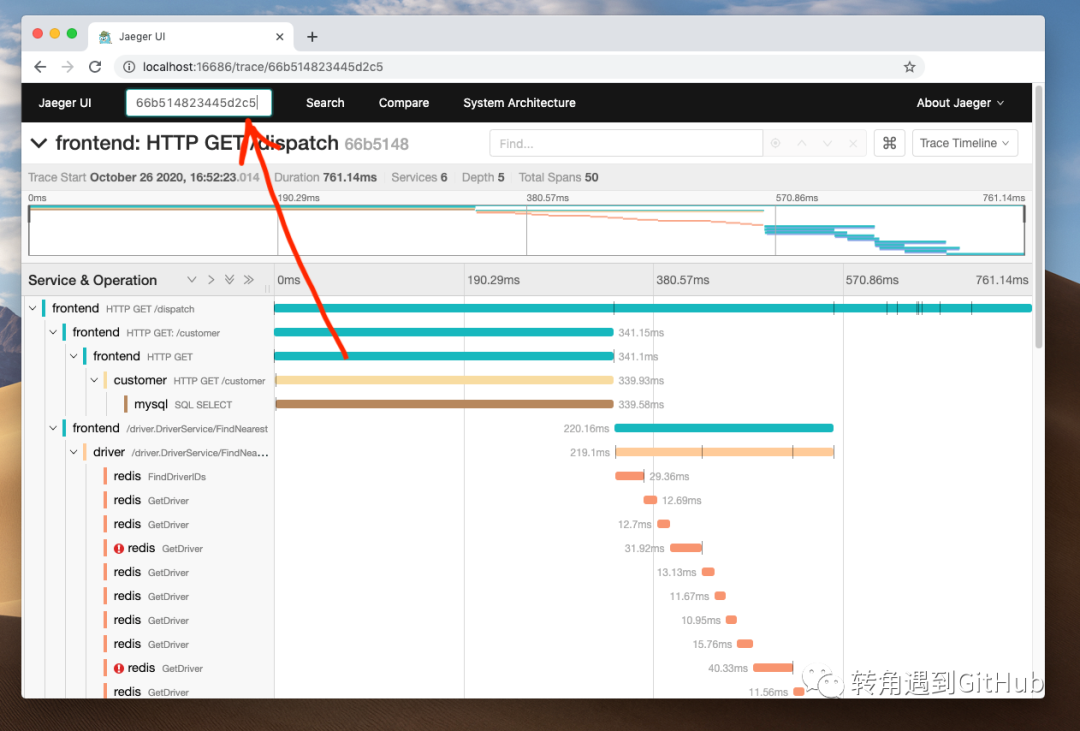Click the Duration 761.14ms label
The image size is (1080, 731).
325,177
